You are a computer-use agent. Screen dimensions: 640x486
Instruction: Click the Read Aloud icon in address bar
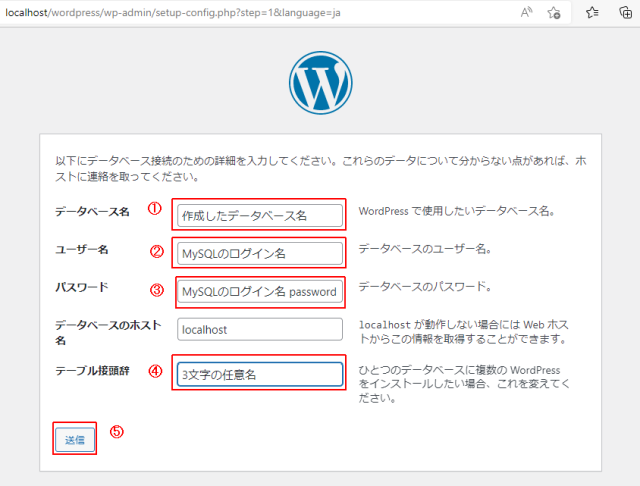527,12
